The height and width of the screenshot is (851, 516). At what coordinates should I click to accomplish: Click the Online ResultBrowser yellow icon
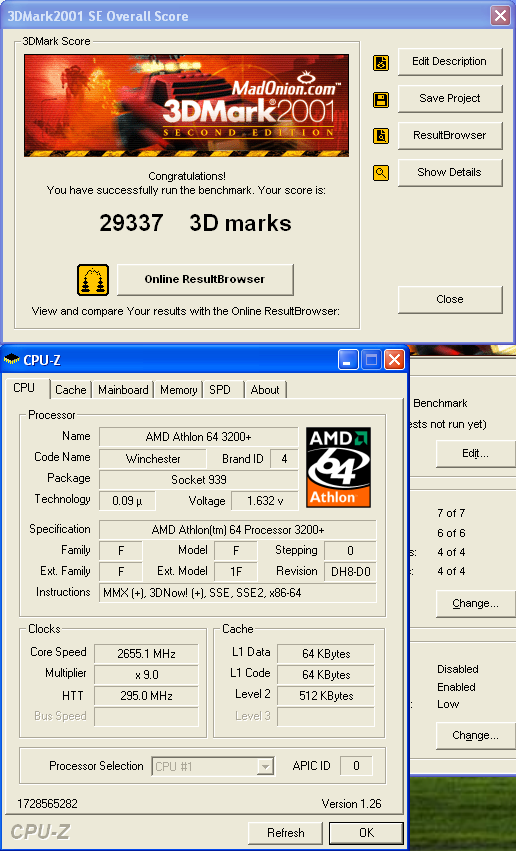pyautogui.click(x=93, y=280)
